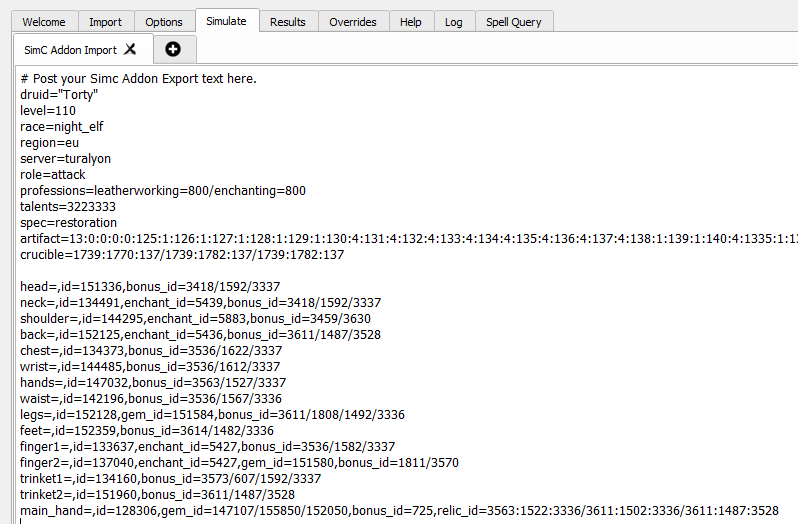The width and height of the screenshot is (798, 524).
Task: Select the SimC Addon Import sub-tab
Action: (x=71, y=50)
